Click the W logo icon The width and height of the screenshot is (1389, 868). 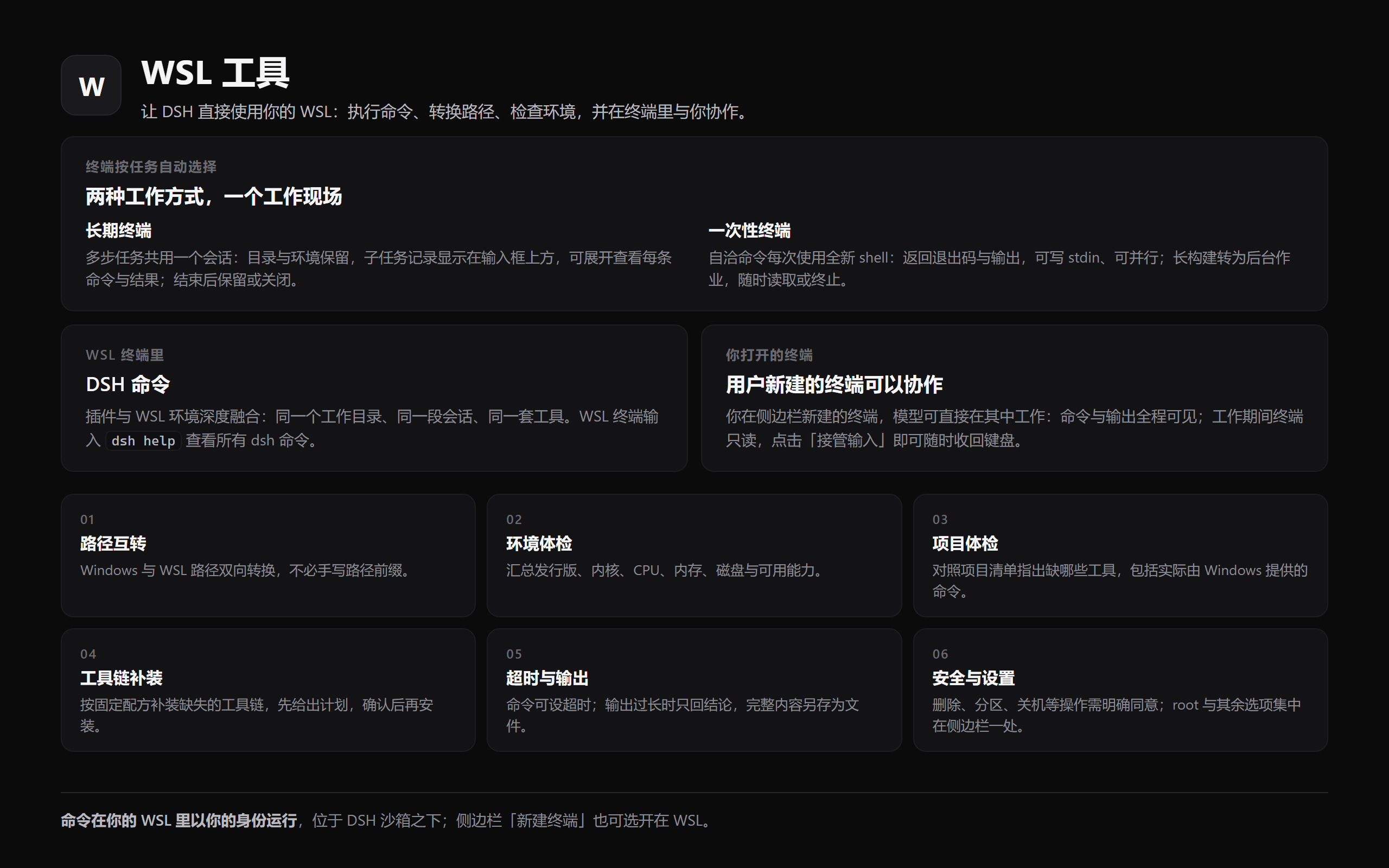pos(91,86)
